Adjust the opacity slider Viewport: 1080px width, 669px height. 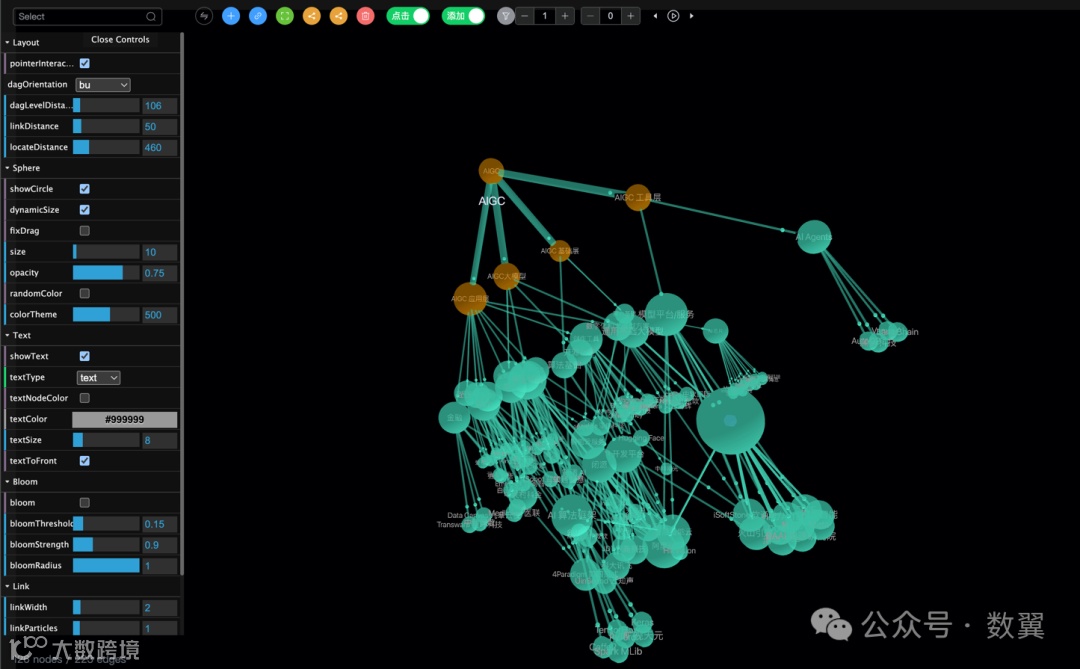[x=106, y=273]
